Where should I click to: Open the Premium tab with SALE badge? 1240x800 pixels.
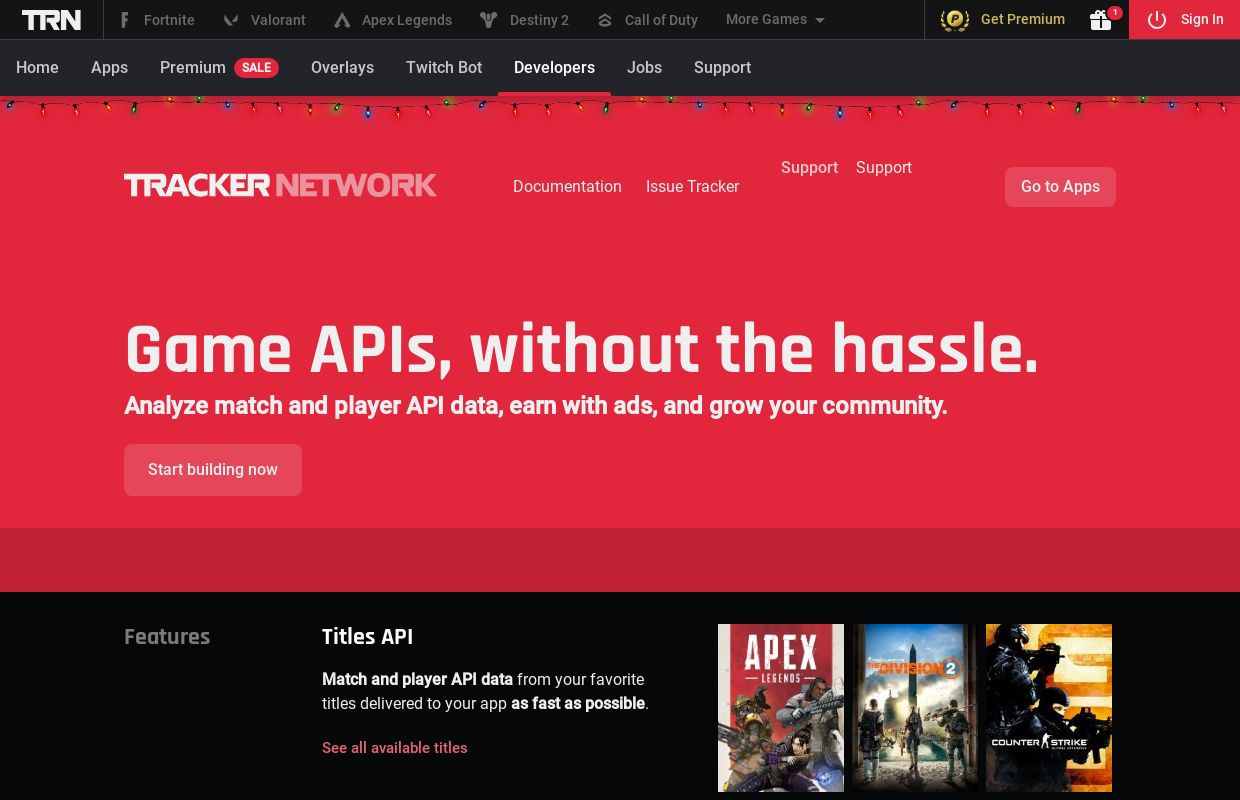(x=219, y=68)
